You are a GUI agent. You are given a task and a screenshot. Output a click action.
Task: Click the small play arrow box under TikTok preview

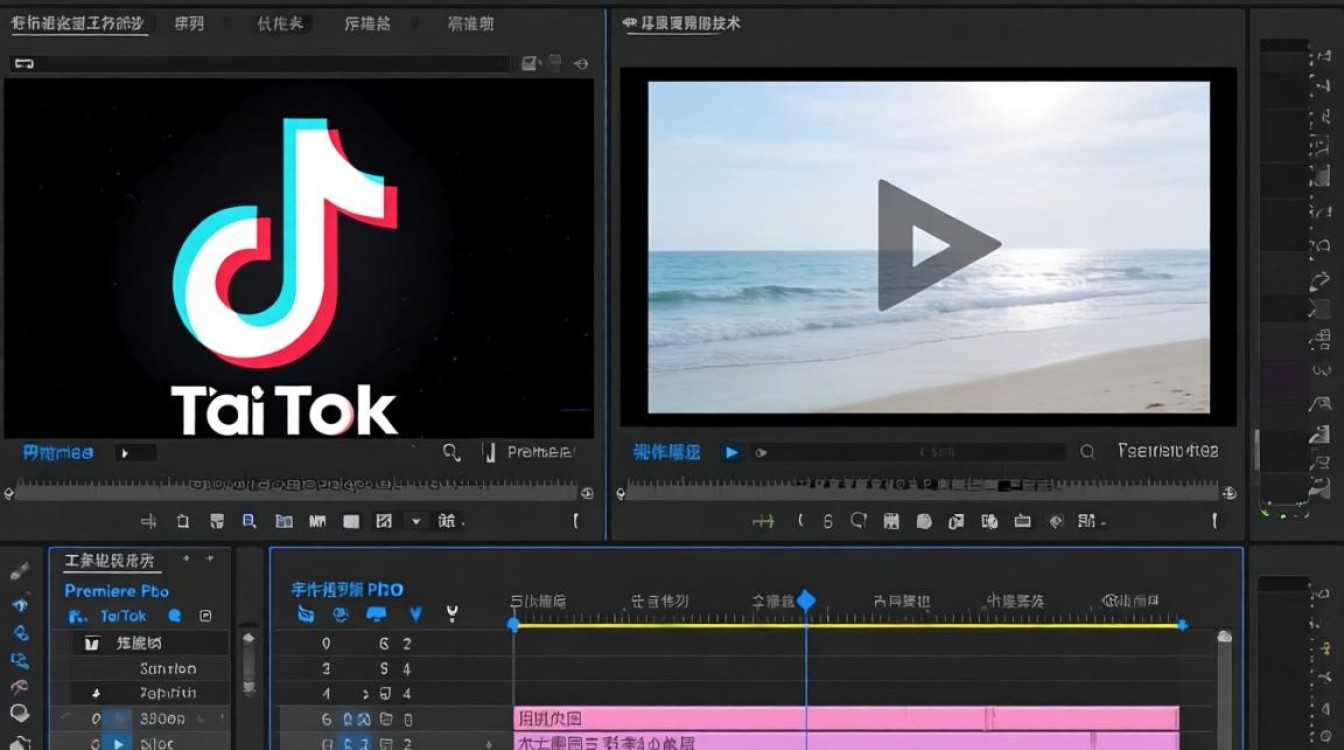click(x=135, y=453)
